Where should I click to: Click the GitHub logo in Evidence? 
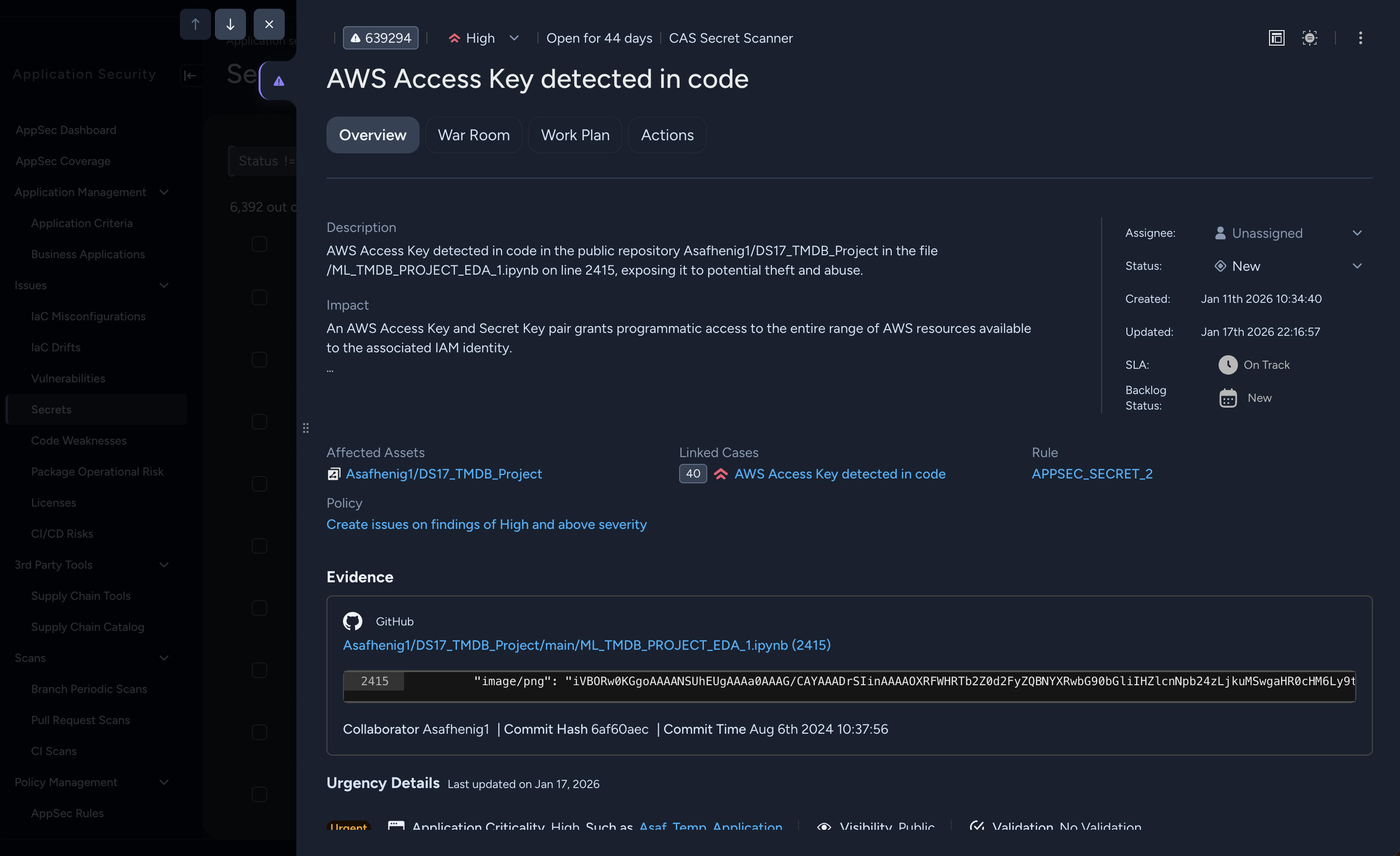[x=352, y=621]
